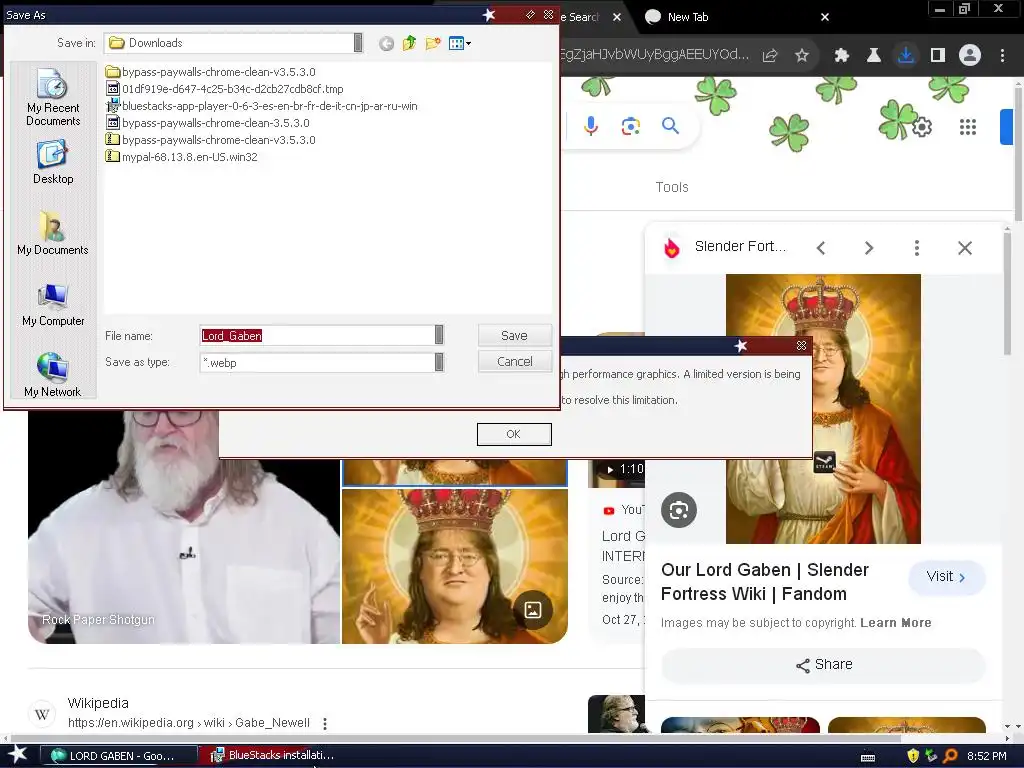1024x768 pixels.
Task: Open Desktop shortcut in places bar
Action: [53, 162]
